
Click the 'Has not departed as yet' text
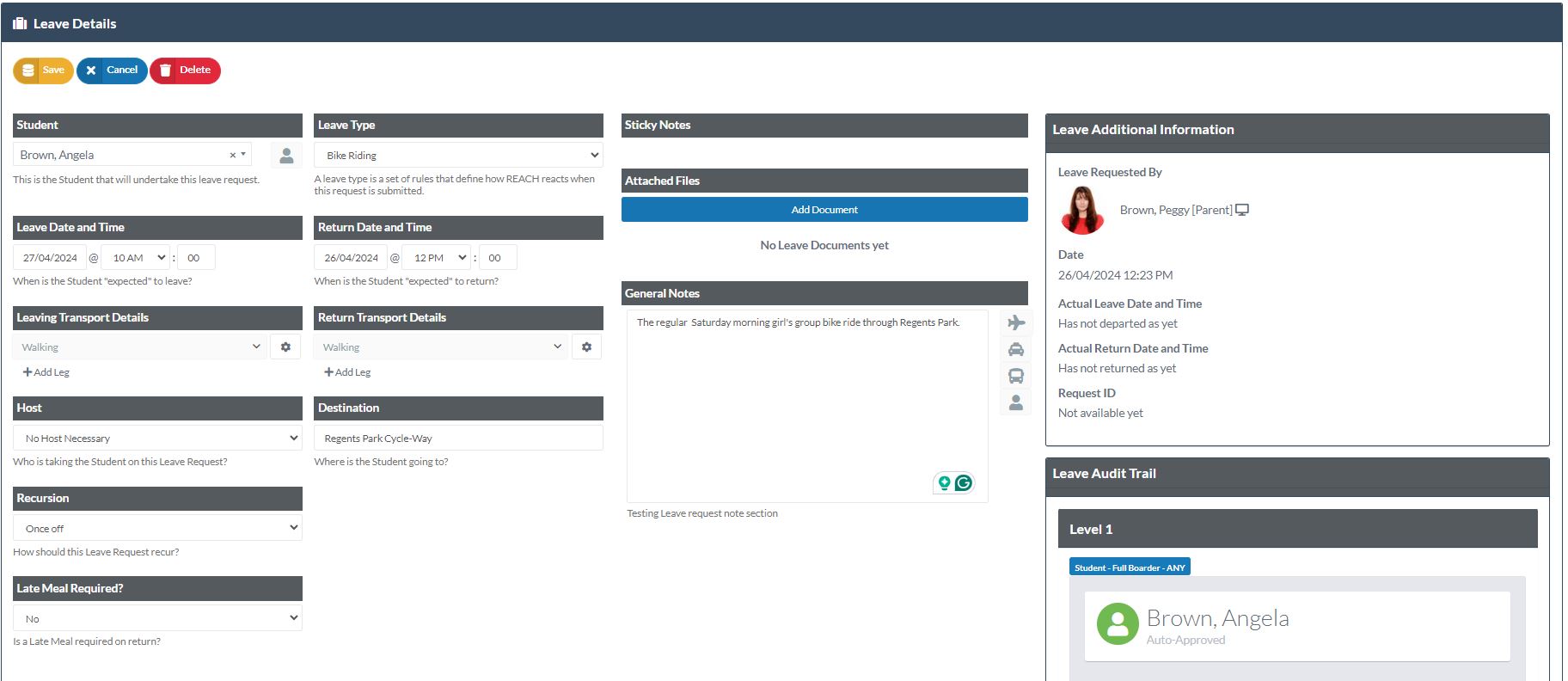(1118, 324)
